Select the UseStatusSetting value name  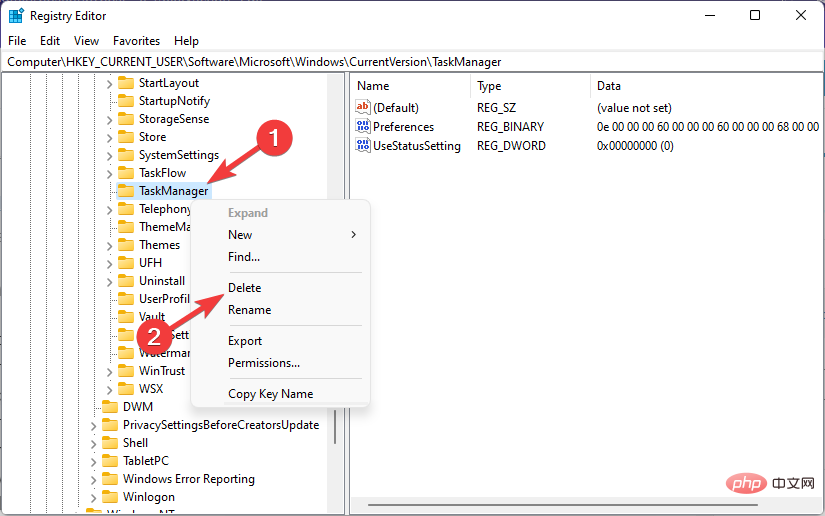(x=417, y=146)
